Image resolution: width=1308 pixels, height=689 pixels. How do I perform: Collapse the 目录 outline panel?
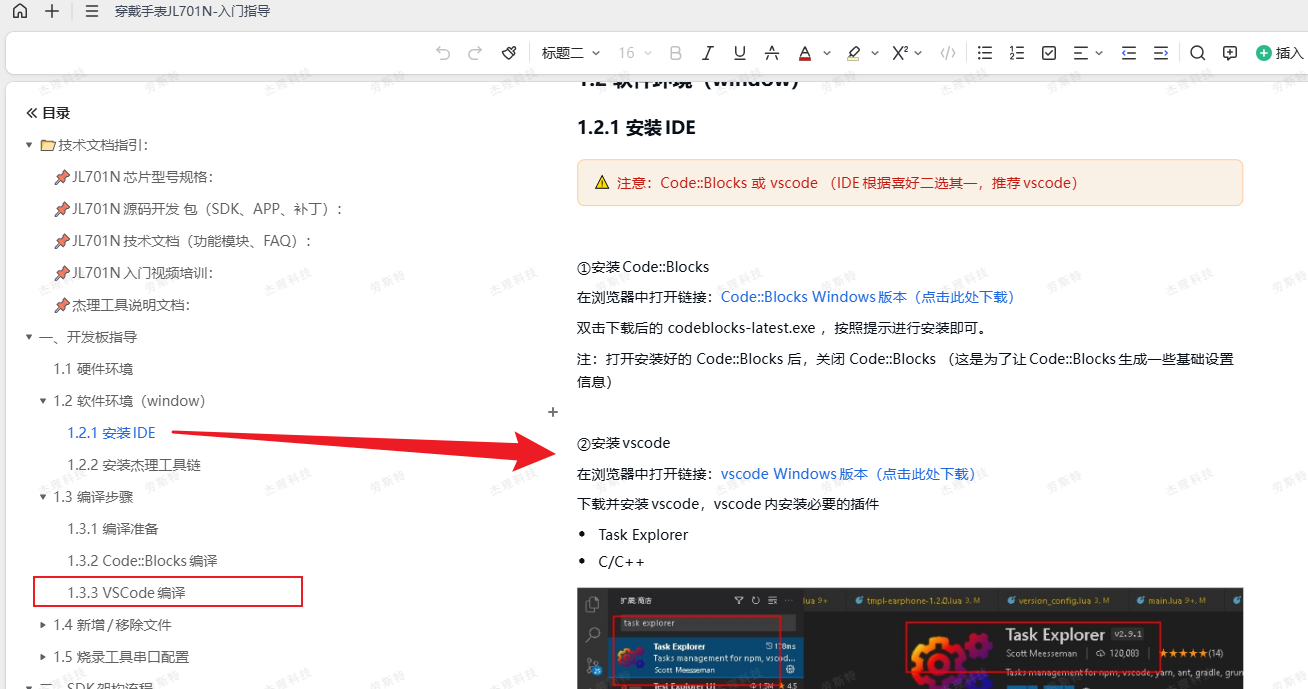[32, 113]
